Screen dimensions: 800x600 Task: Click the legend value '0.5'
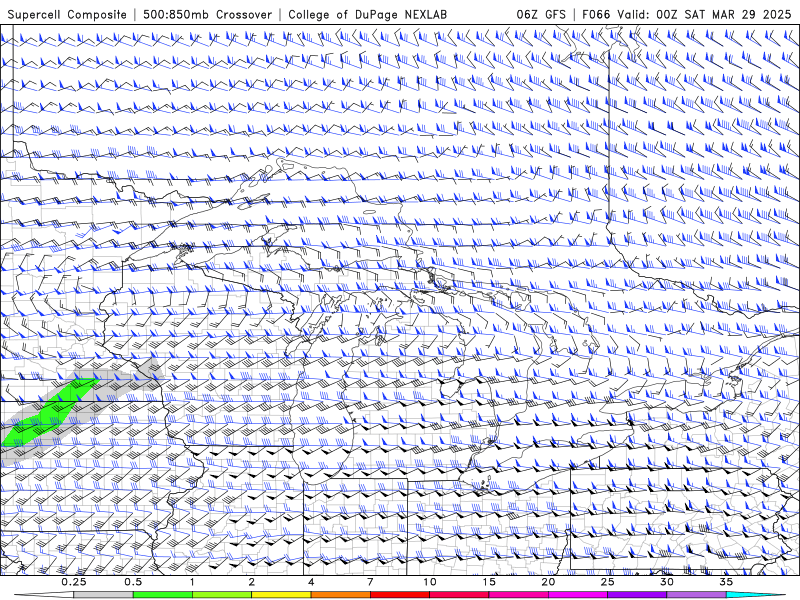click(x=133, y=582)
